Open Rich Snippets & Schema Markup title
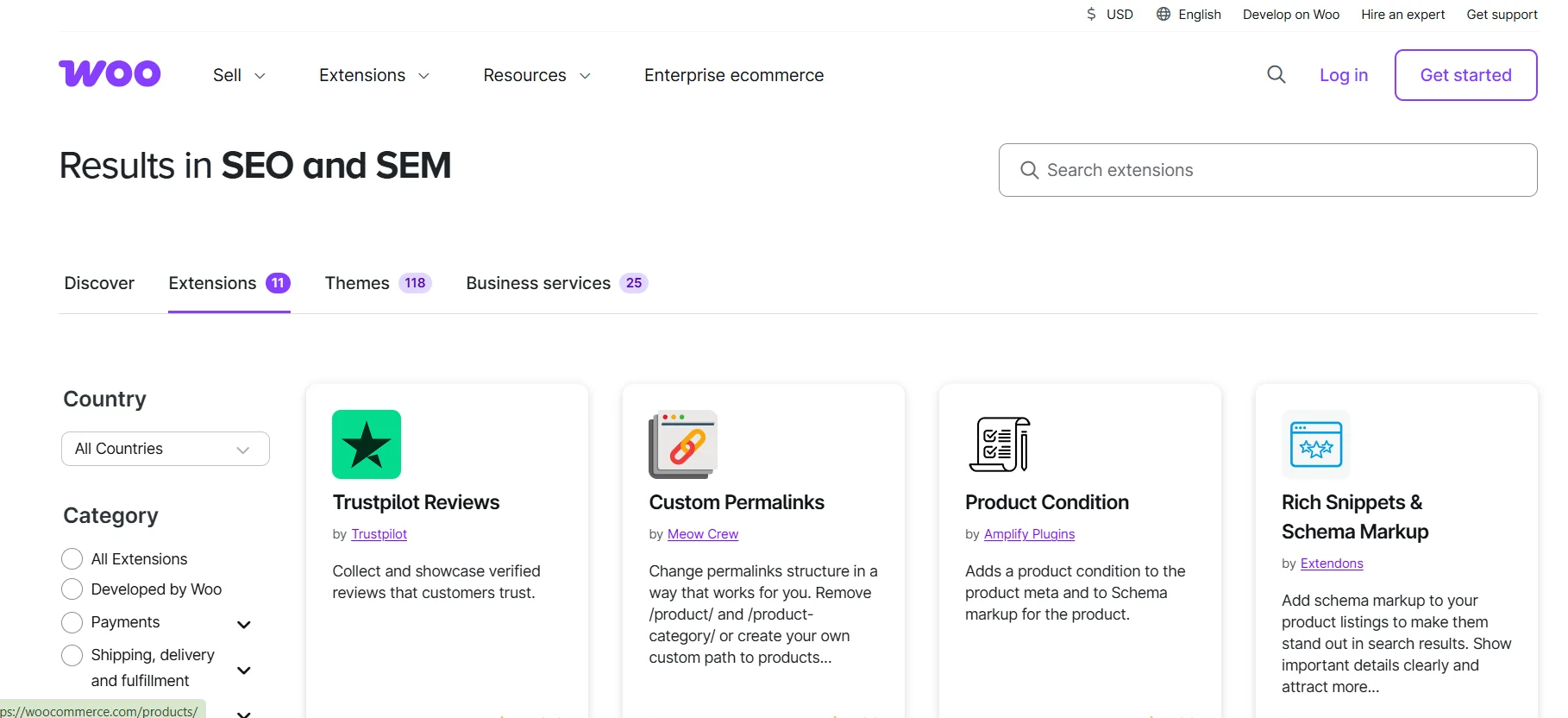 [x=1355, y=517]
